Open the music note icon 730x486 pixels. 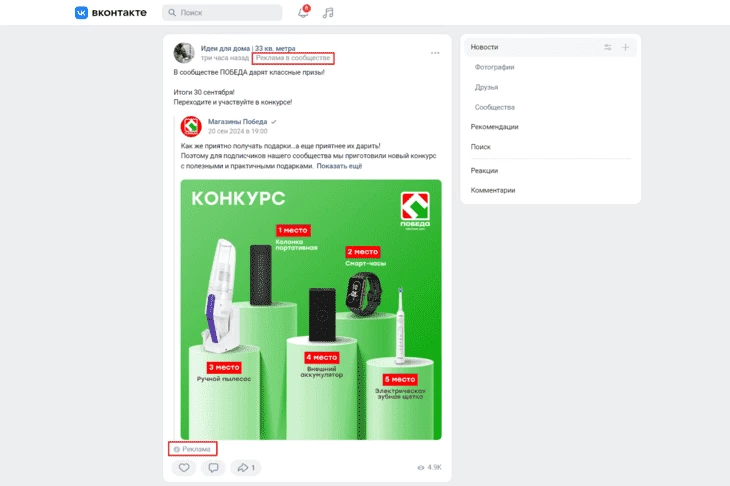point(328,13)
